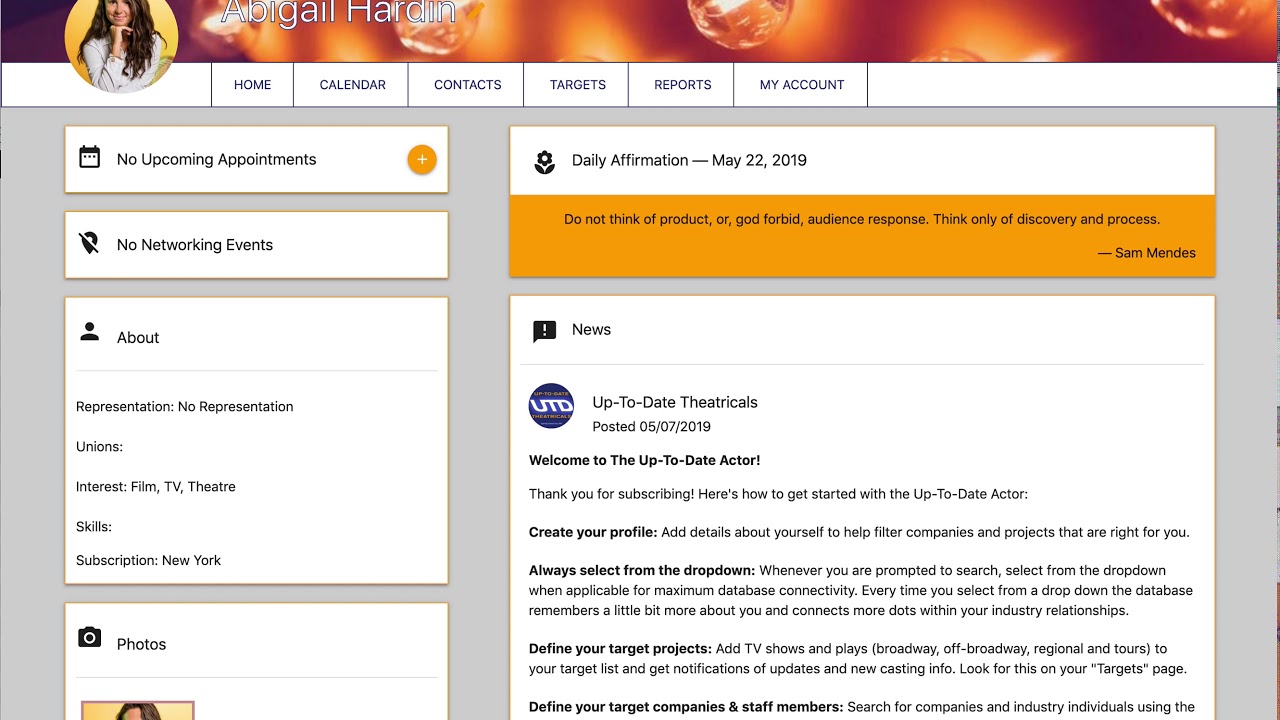Click the News heading

591,330
